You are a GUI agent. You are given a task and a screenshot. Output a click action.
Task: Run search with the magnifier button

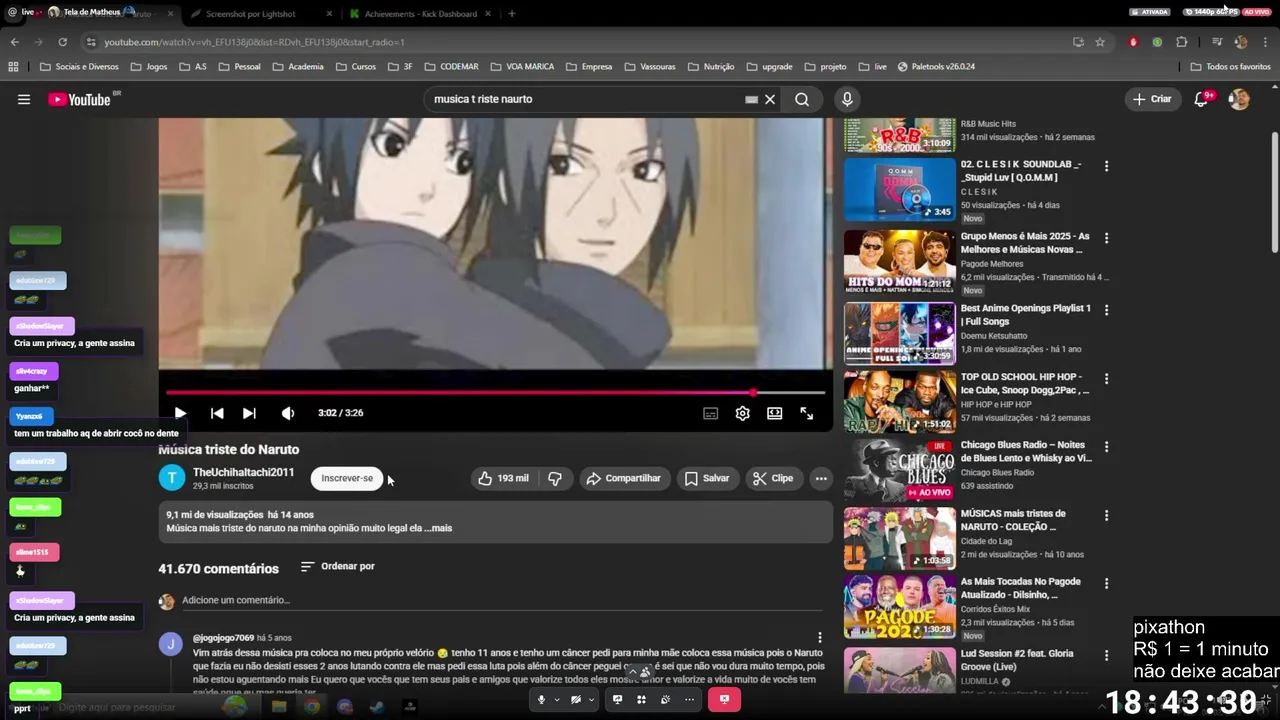(802, 99)
